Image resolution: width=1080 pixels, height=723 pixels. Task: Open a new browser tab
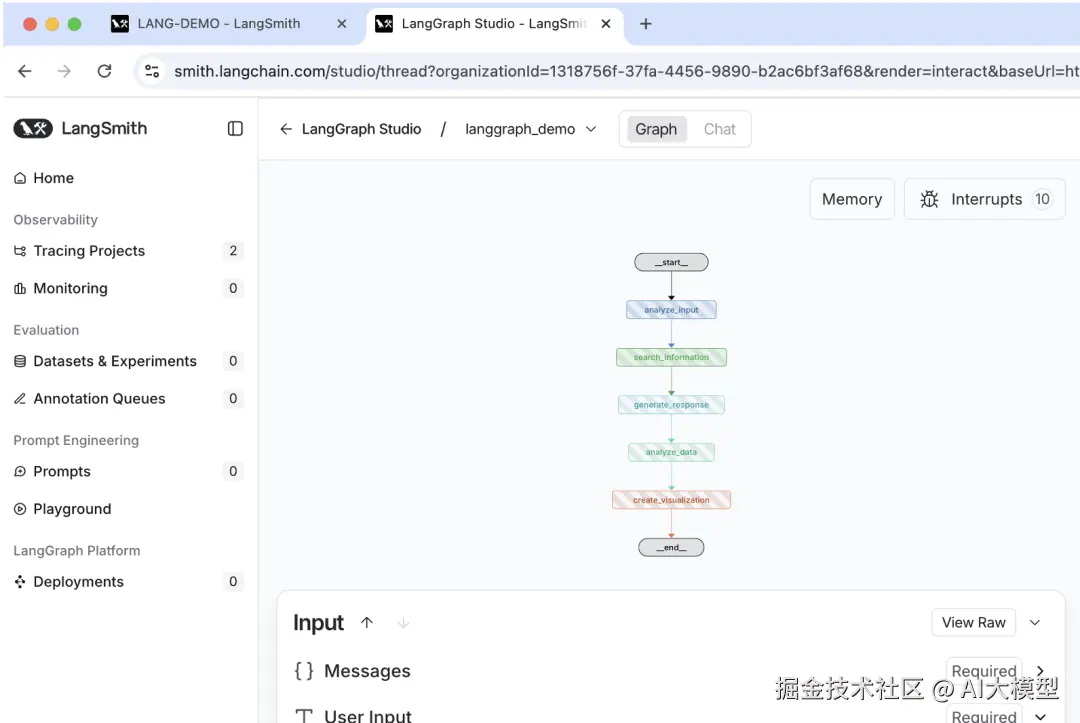(x=645, y=24)
